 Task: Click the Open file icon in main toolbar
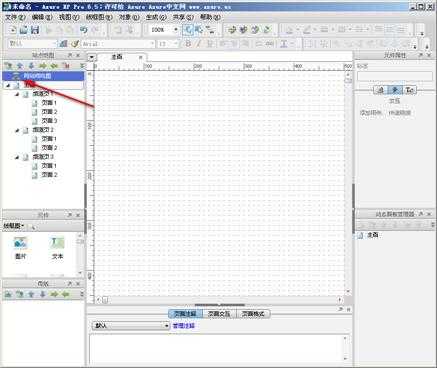pyautogui.click(x=23, y=30)
